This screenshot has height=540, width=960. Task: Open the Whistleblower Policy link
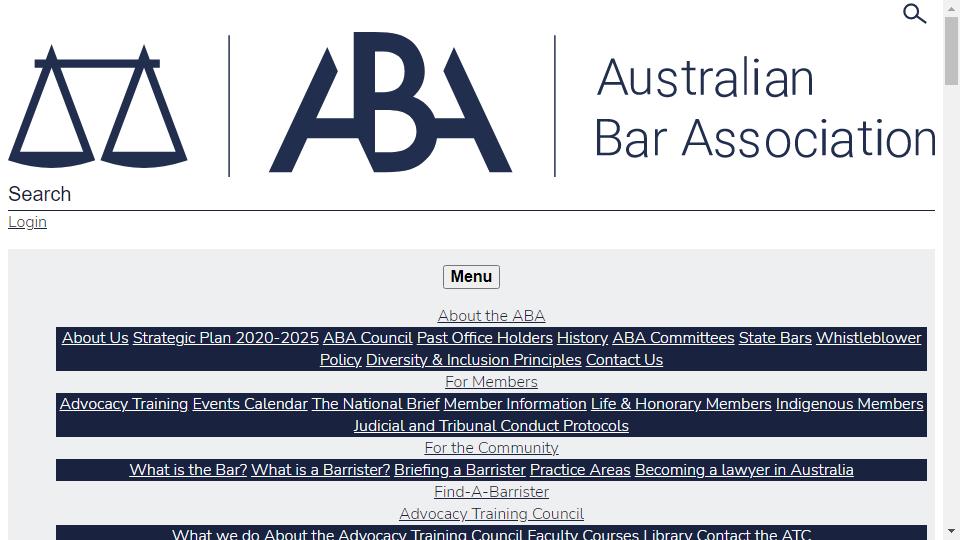pos(868,338)
